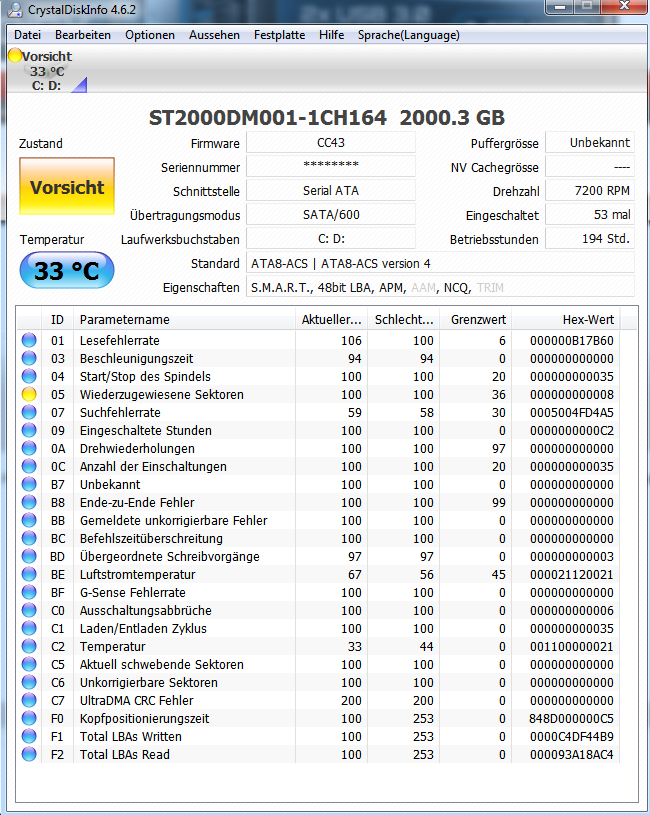
Task: Click status icon for UltraDMA CRC Fehler
Action: [29, 700]
